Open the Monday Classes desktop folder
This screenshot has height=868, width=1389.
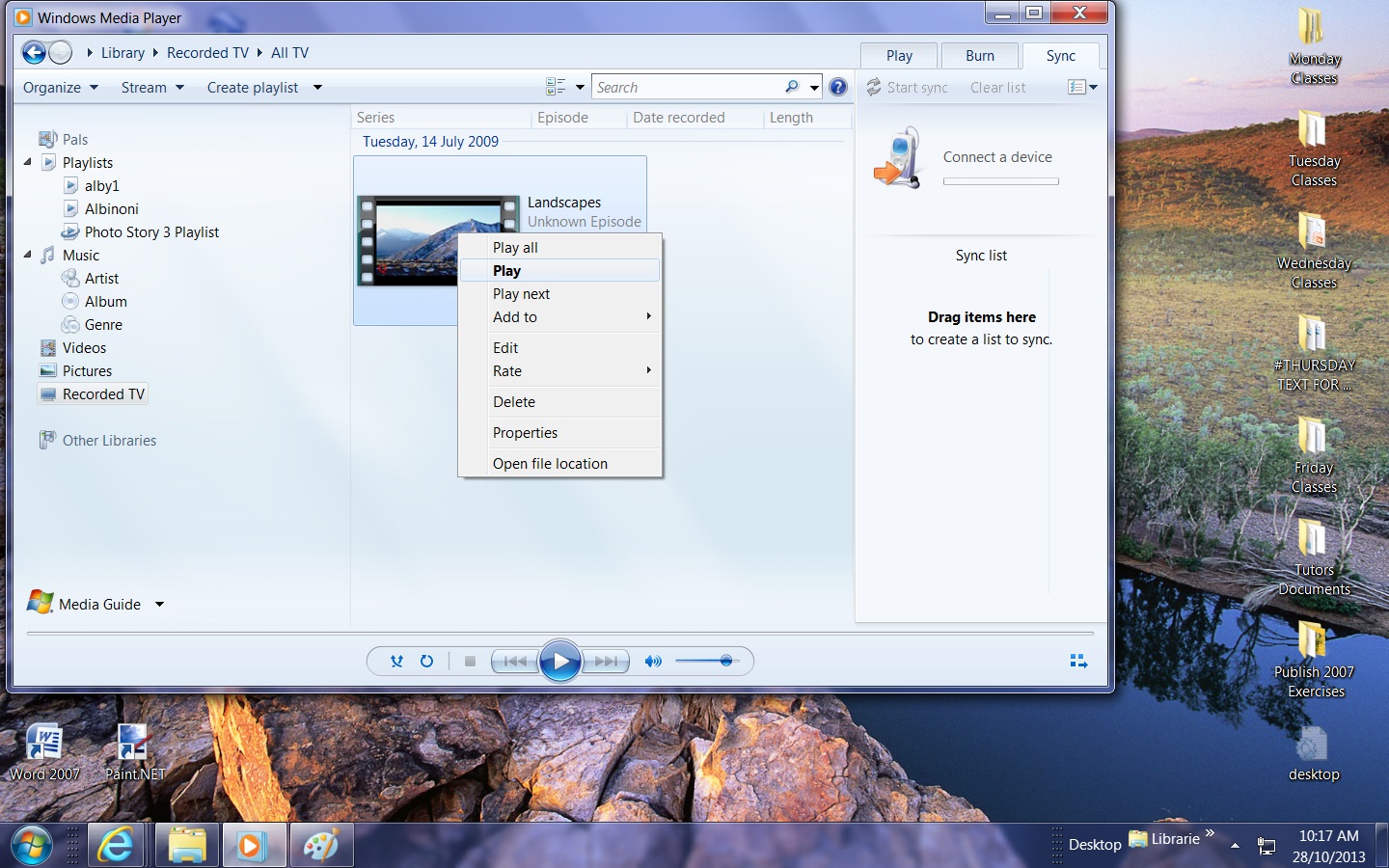pos(1314,46)
